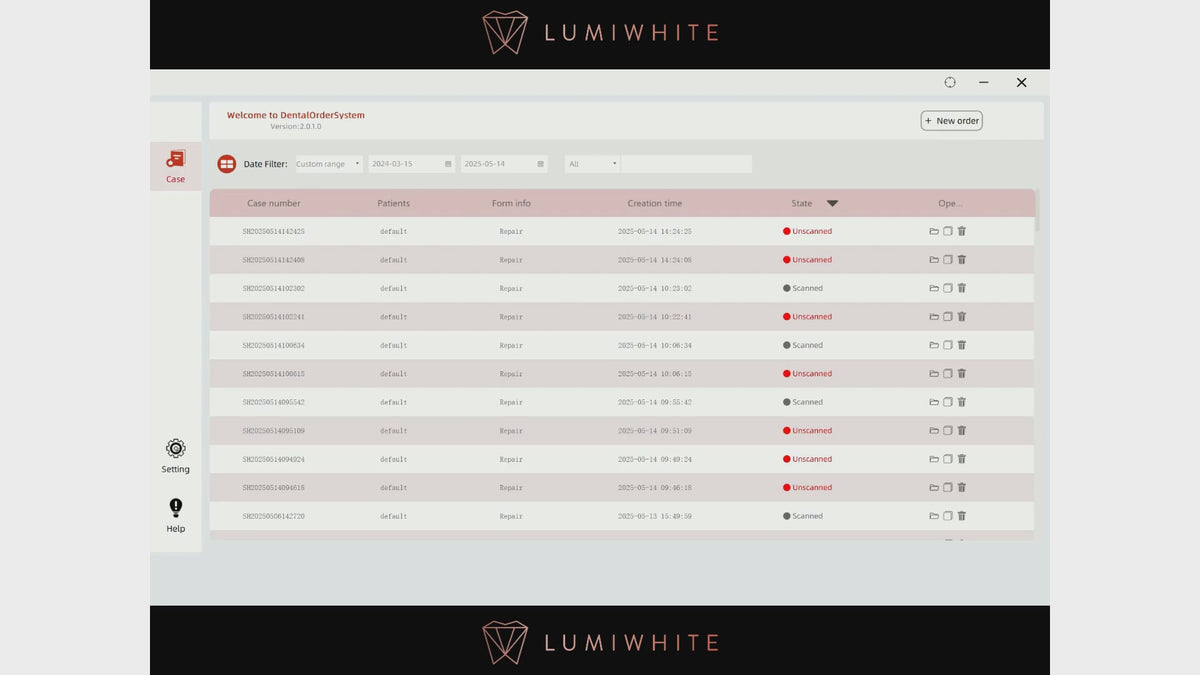Open folder for case SH20250514094618
Screen dimensions: 1200x675
[934, 488]
